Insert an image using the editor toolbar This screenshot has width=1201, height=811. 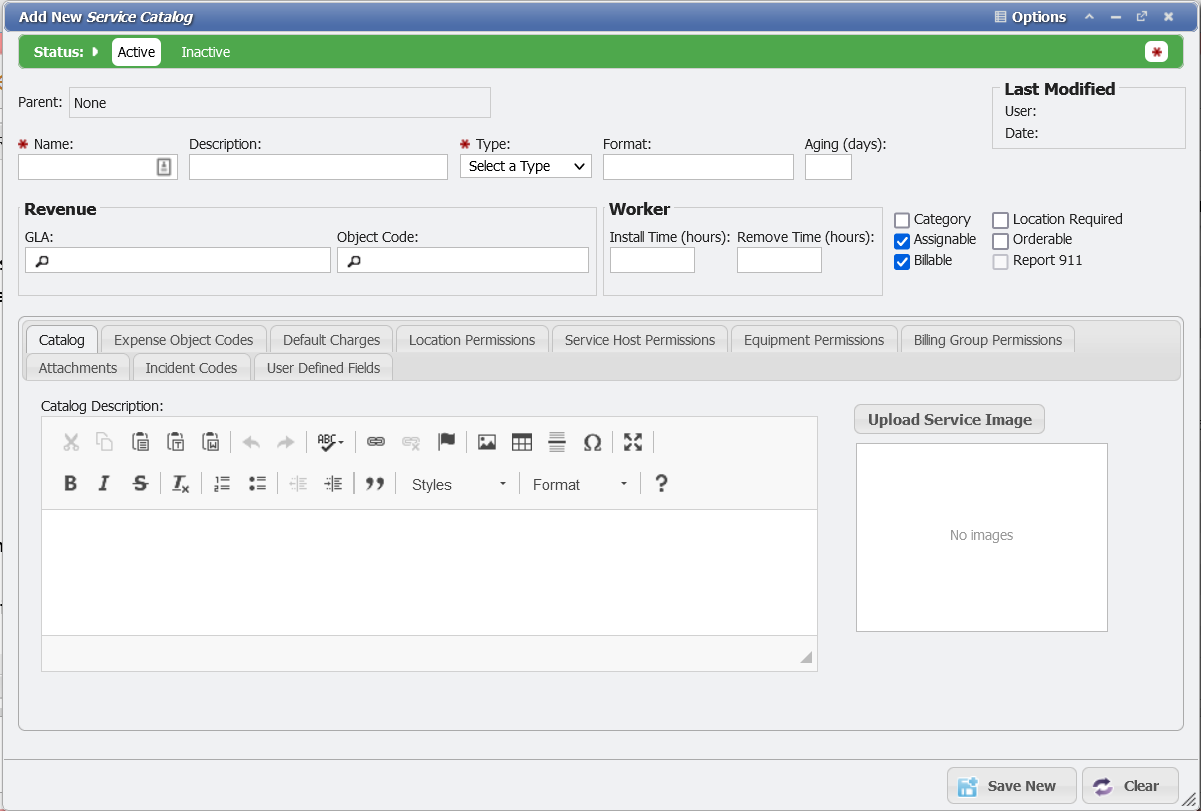[x=486, y=441]
